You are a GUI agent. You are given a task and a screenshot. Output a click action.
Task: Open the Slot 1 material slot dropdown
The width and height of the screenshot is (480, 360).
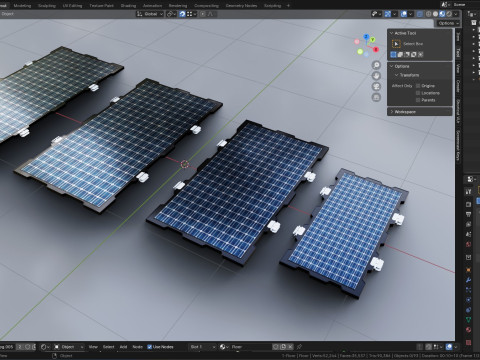point(203,347)
